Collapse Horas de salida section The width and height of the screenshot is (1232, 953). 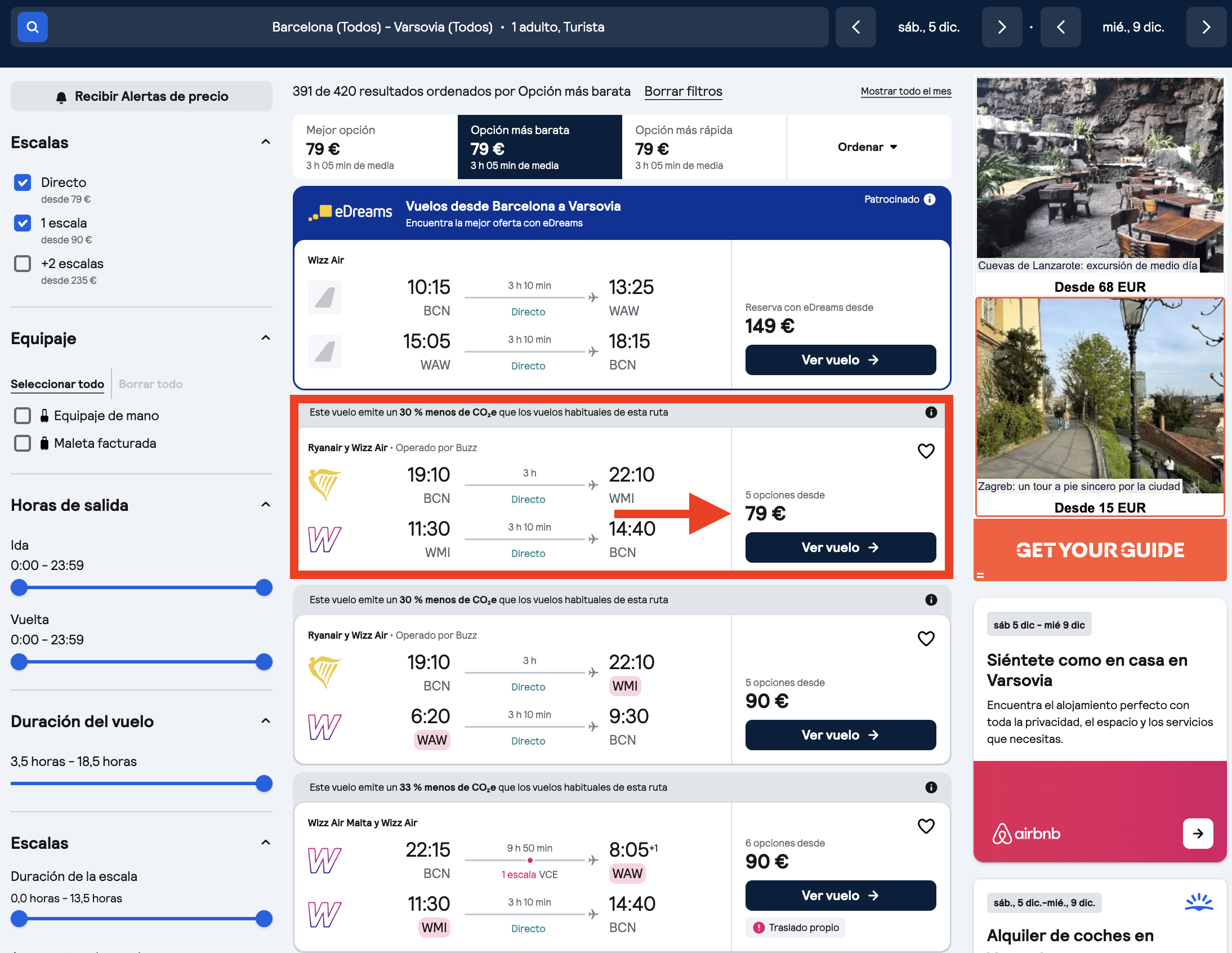coord(266,504)
